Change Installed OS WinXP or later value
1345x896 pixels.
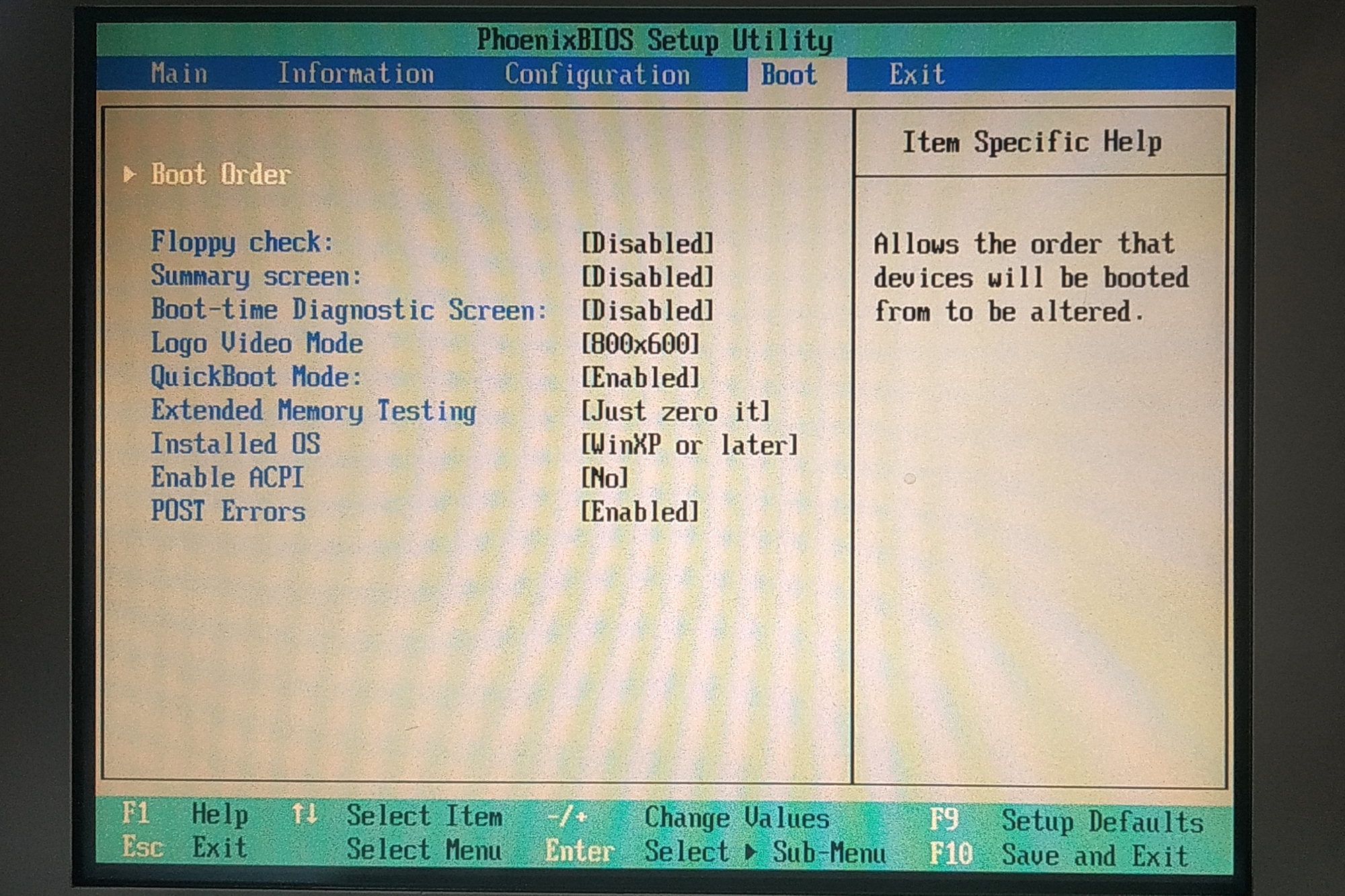pyautogui.click(x=689, y=445)
